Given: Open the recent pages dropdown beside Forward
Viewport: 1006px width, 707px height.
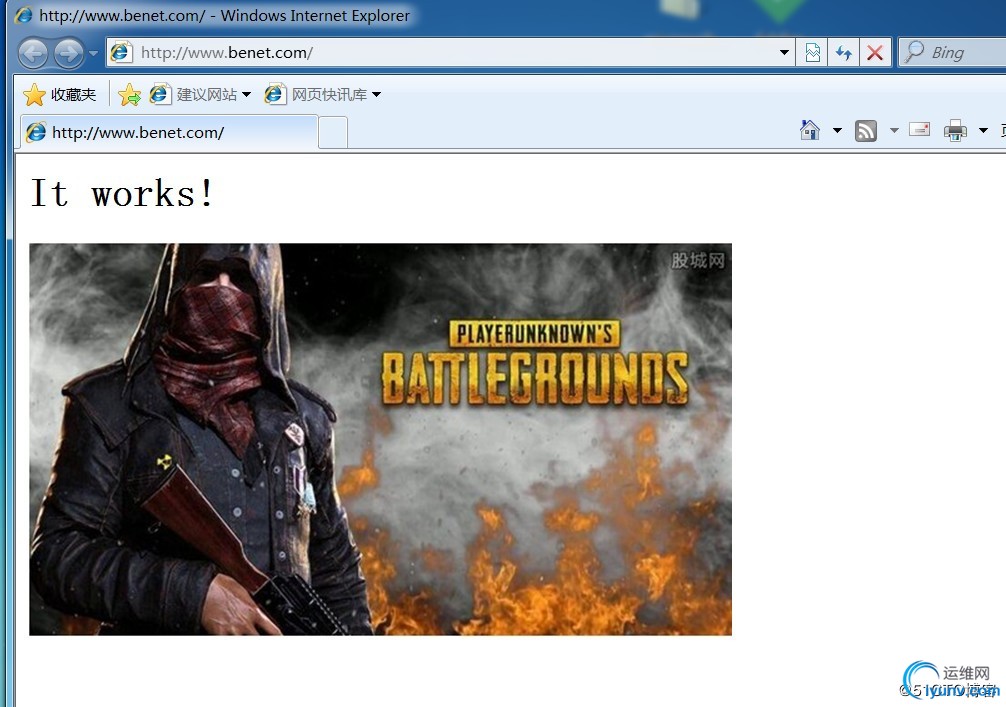Looking at the screenshot, I should point(94,53).
